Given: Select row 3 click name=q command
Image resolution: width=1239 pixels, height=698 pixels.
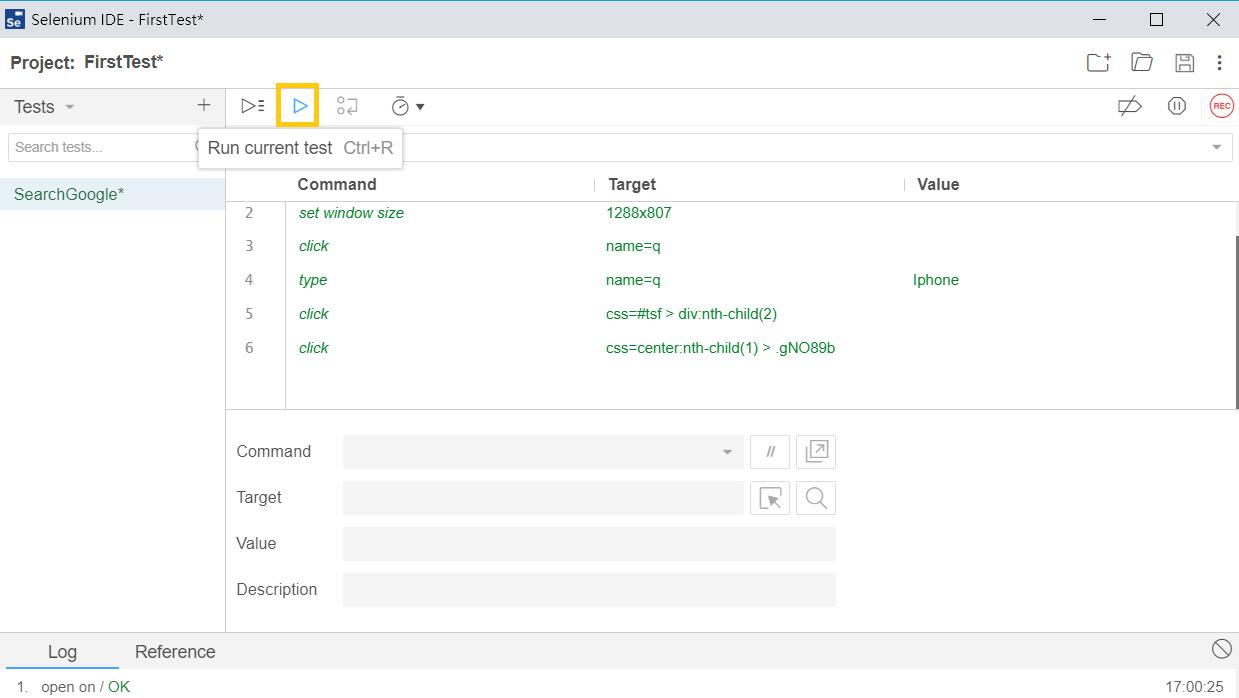Looking at the screenshot, I should tap(732, 246).
